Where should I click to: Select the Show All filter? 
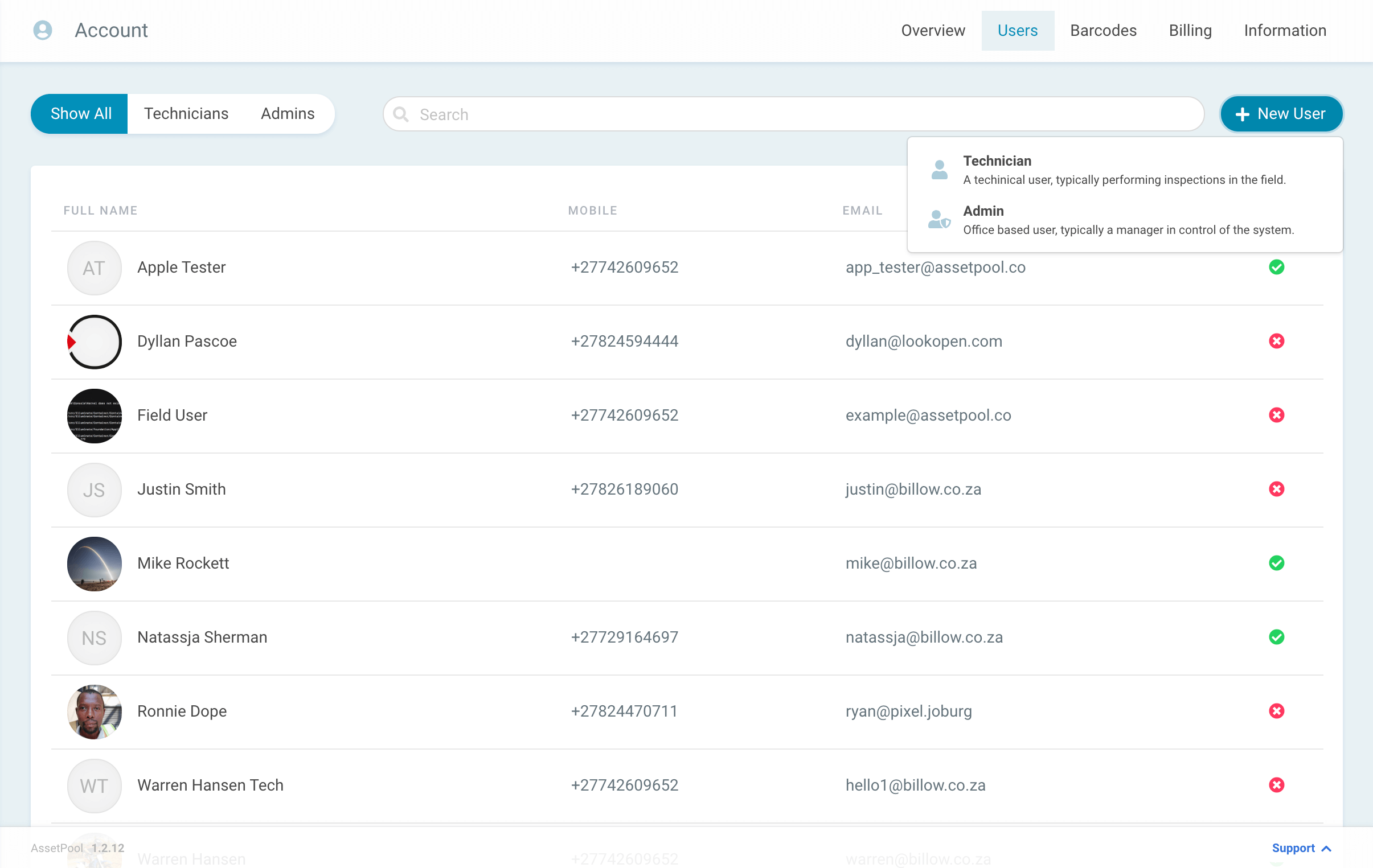(x=80, y=113)
